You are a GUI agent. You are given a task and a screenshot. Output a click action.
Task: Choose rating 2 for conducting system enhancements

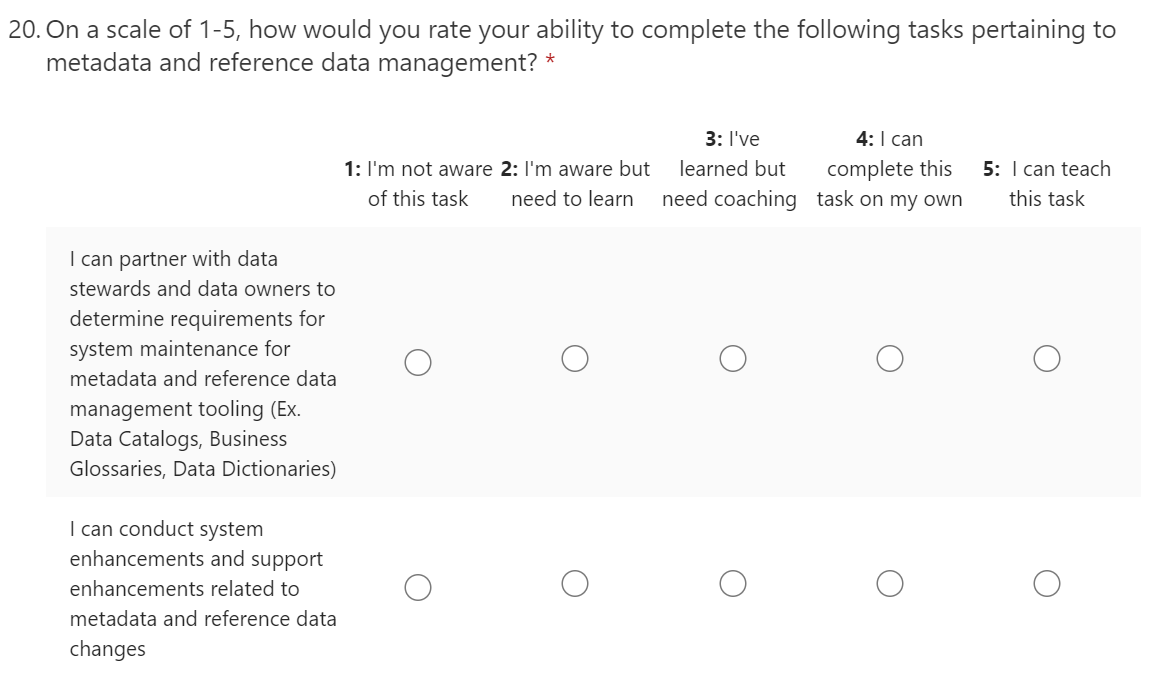point(574,583)
